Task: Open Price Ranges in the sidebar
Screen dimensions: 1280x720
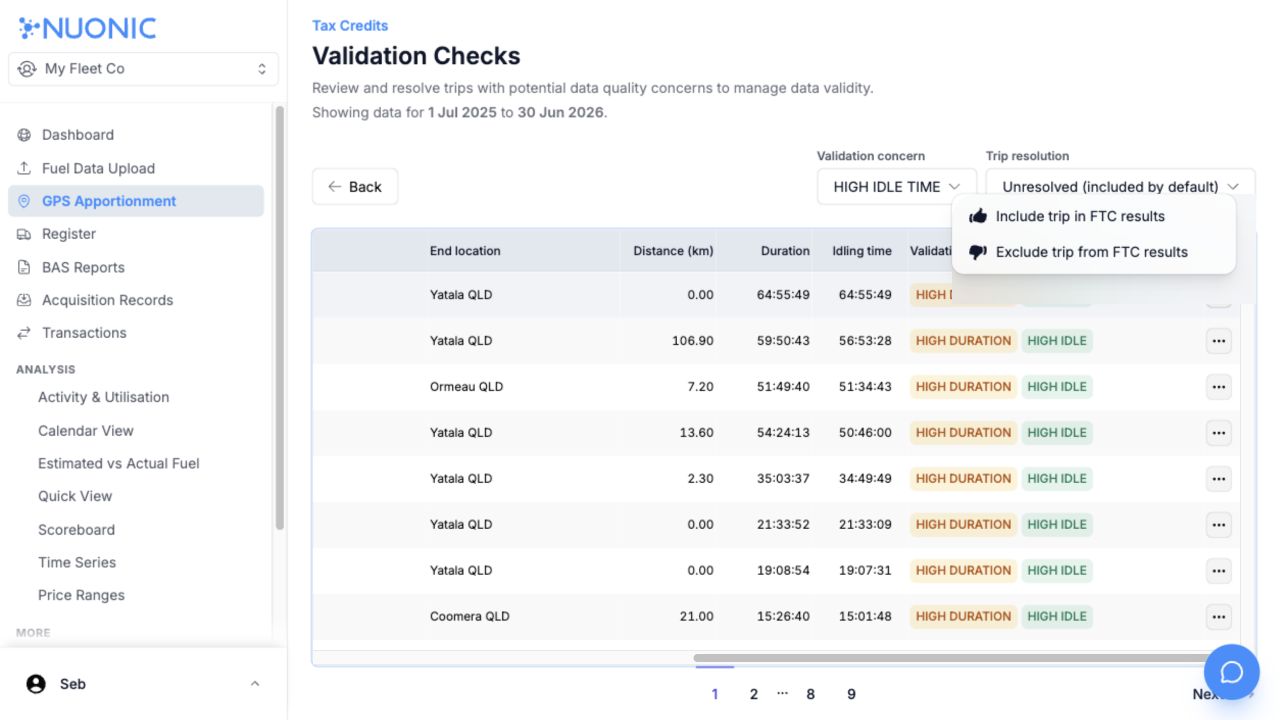Action: pyautogui.click(x=81, y=596)
